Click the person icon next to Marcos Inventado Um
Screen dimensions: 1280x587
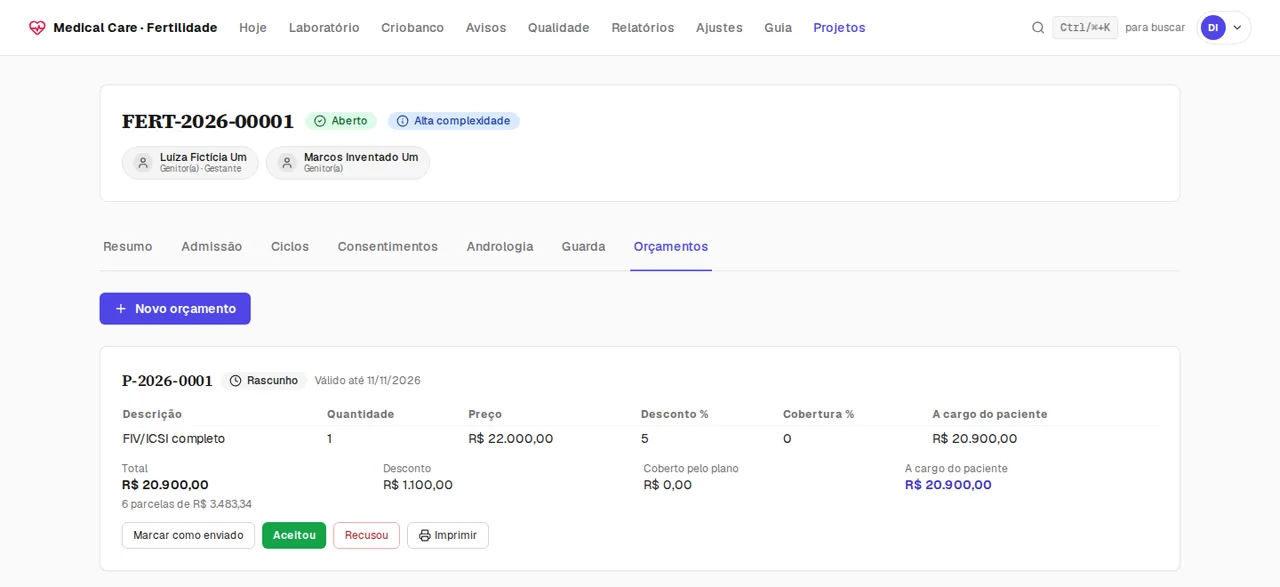tap(287, 163)
